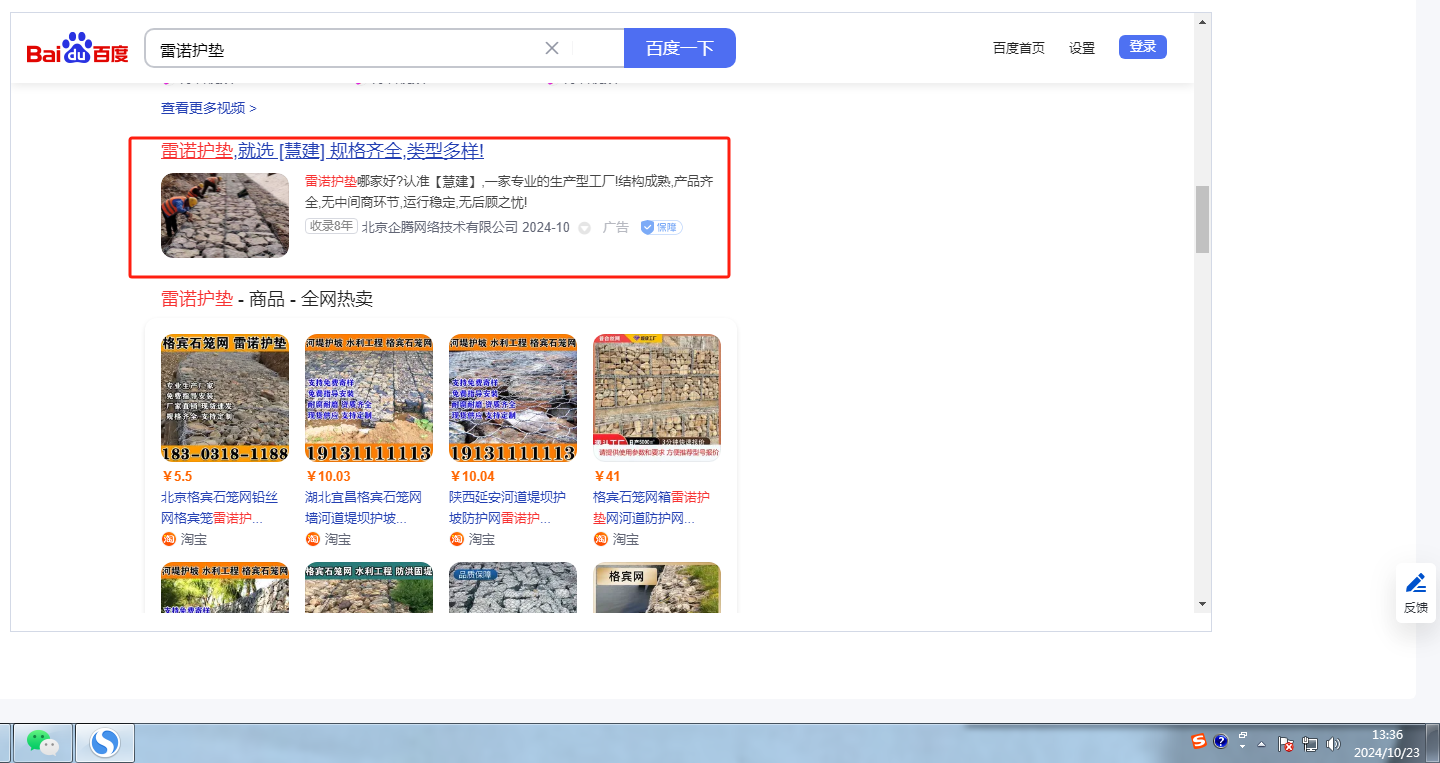The height and width of the screenshot is (763, 1440).
Task: Click the blue help question-mark tray icon
Action: tap(1220, 741)
